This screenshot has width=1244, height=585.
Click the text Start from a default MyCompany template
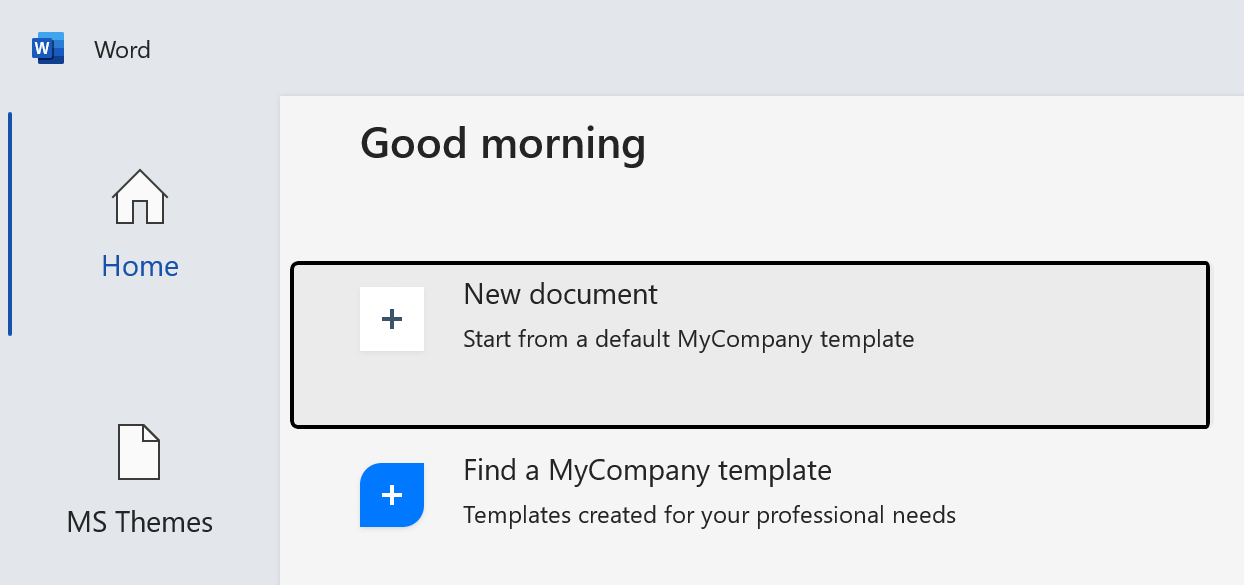point(688,339)
